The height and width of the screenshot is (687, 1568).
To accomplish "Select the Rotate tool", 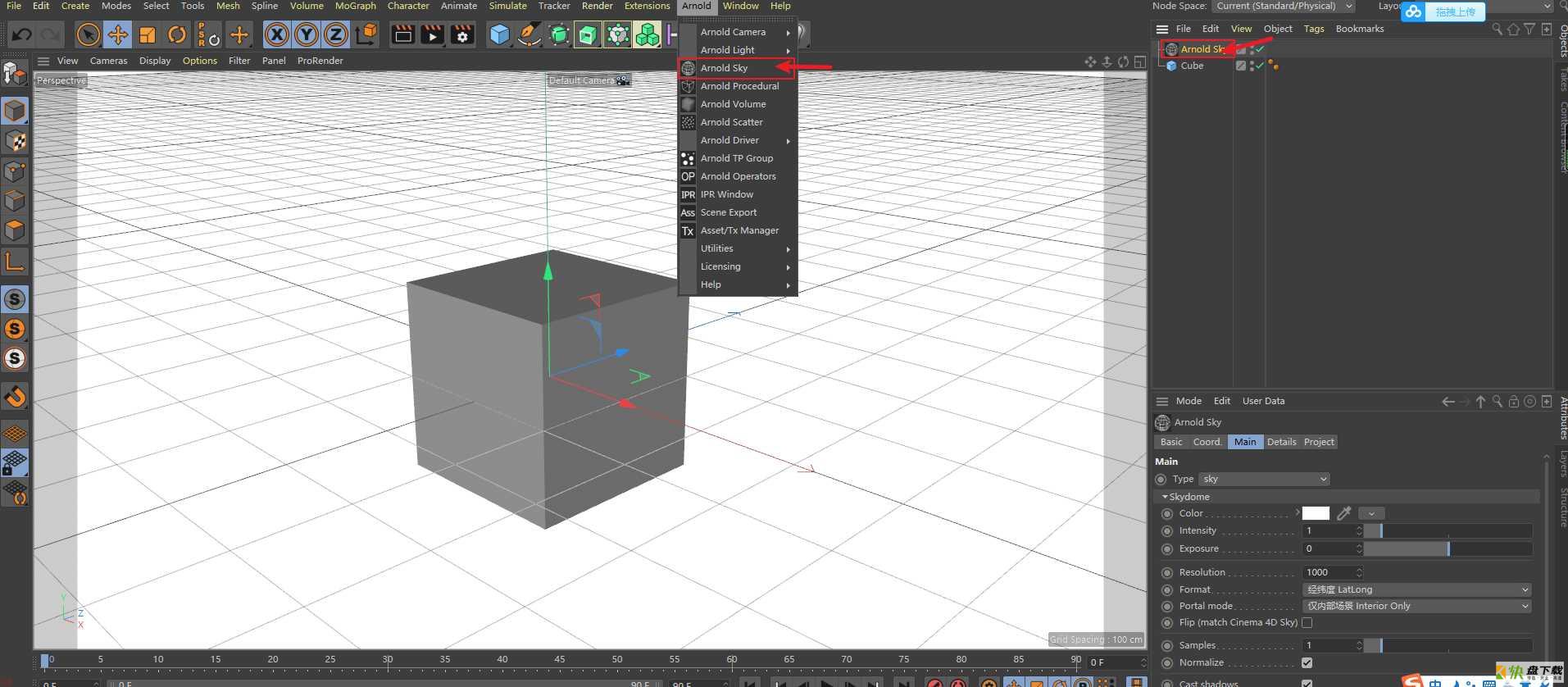I will [177, 35].
